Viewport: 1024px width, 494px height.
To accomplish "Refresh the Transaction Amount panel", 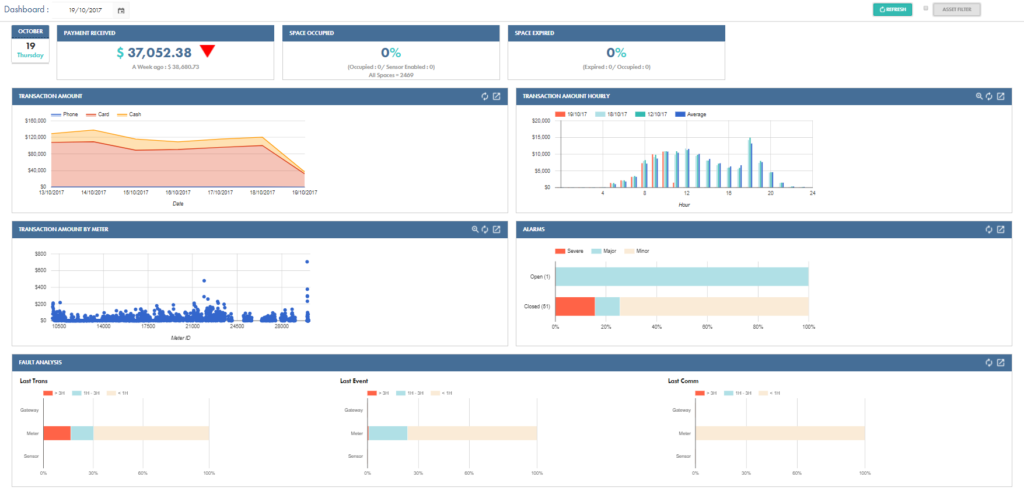I will tap(484, 96).
